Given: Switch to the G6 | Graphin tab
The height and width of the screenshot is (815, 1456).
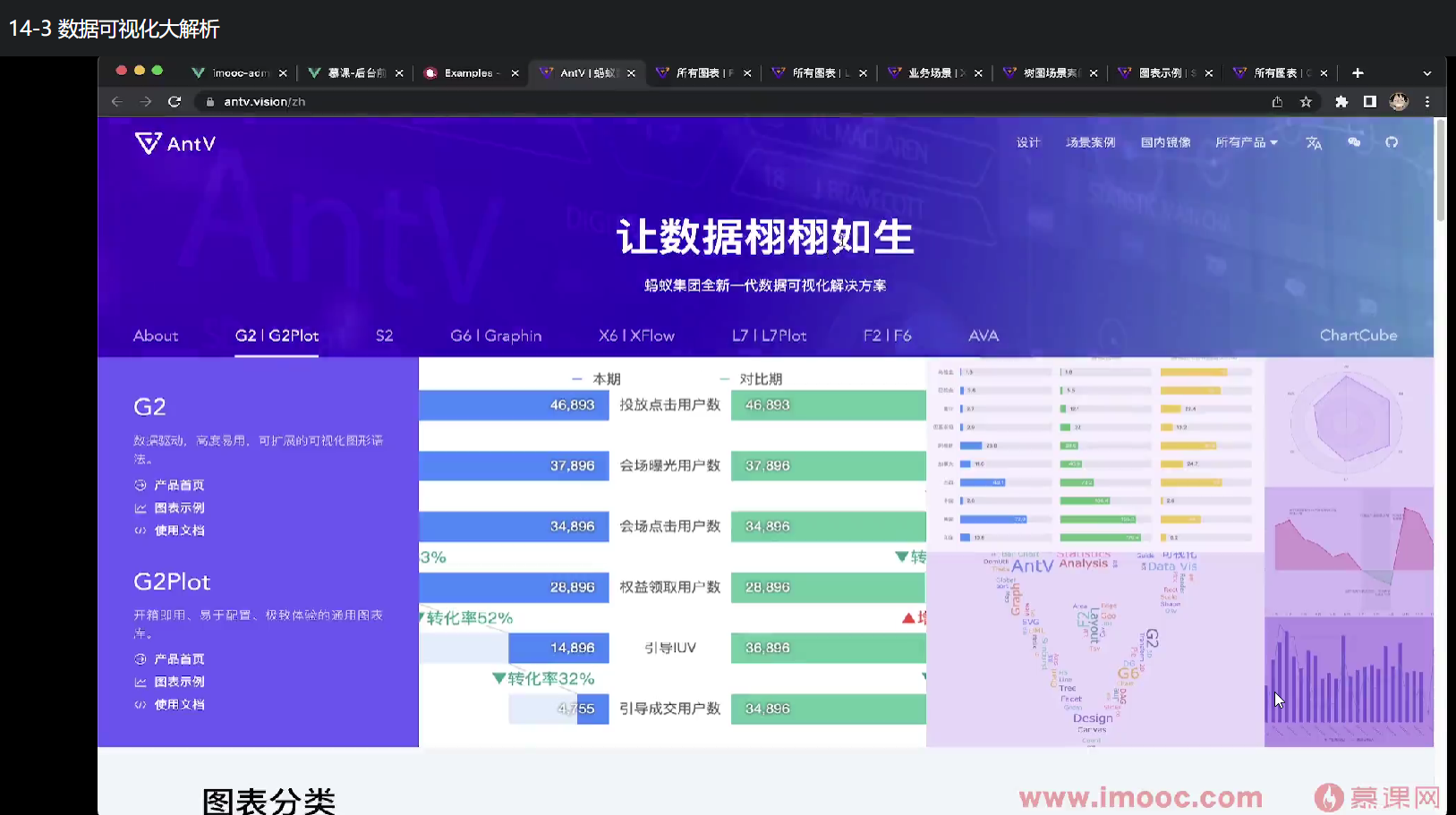Looking at the screenshot, I should (x=496, y=335).
